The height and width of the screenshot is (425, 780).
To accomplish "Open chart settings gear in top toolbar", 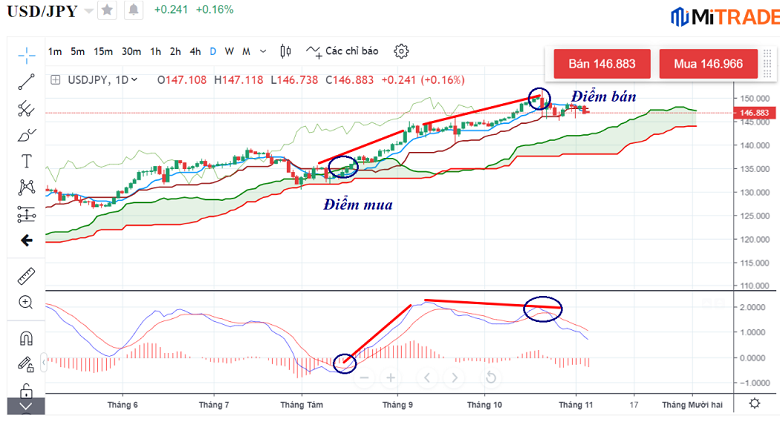I will pos(401,51).
